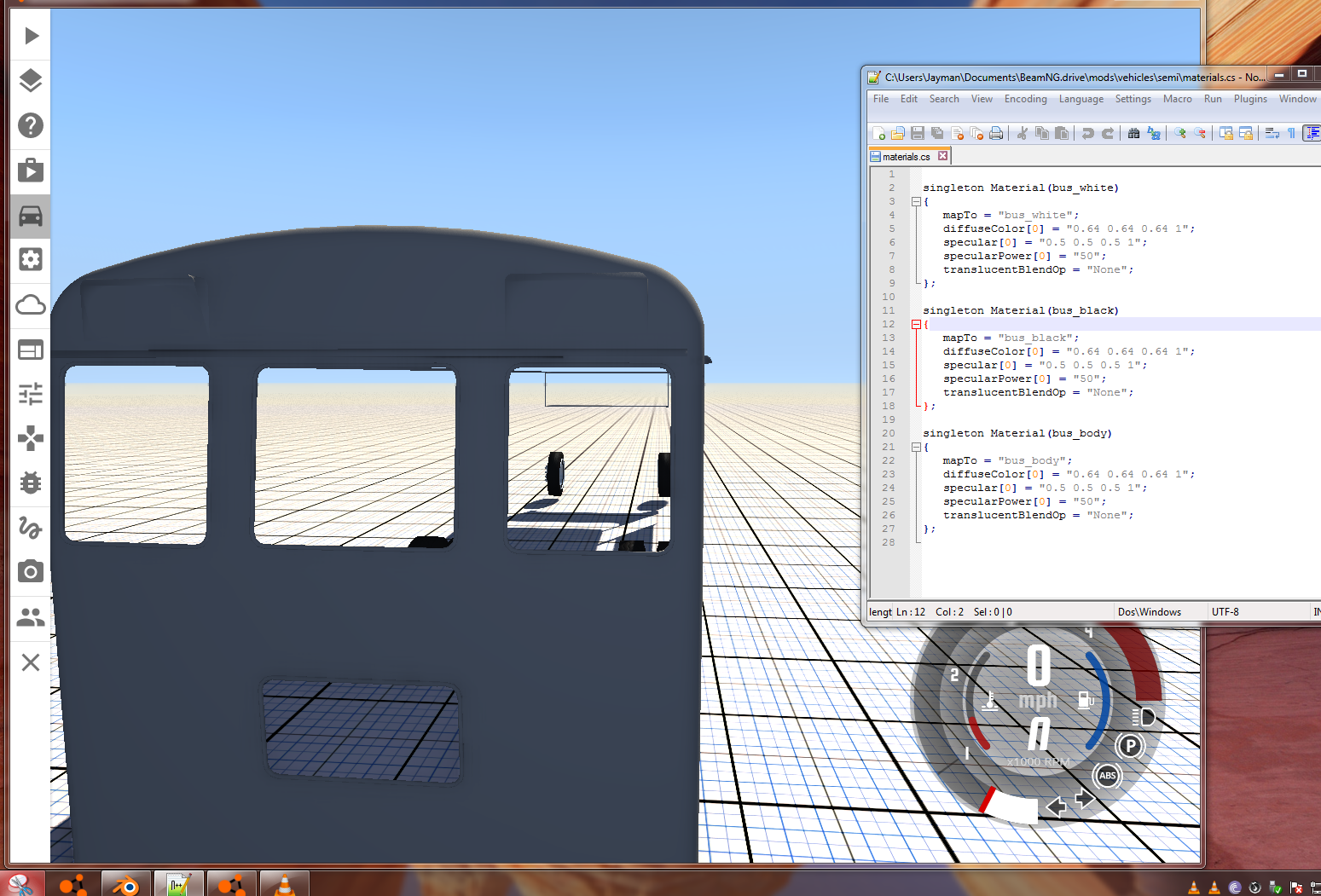Click the Save icon in Notepad++ toolbar

(x=918, y=133)
